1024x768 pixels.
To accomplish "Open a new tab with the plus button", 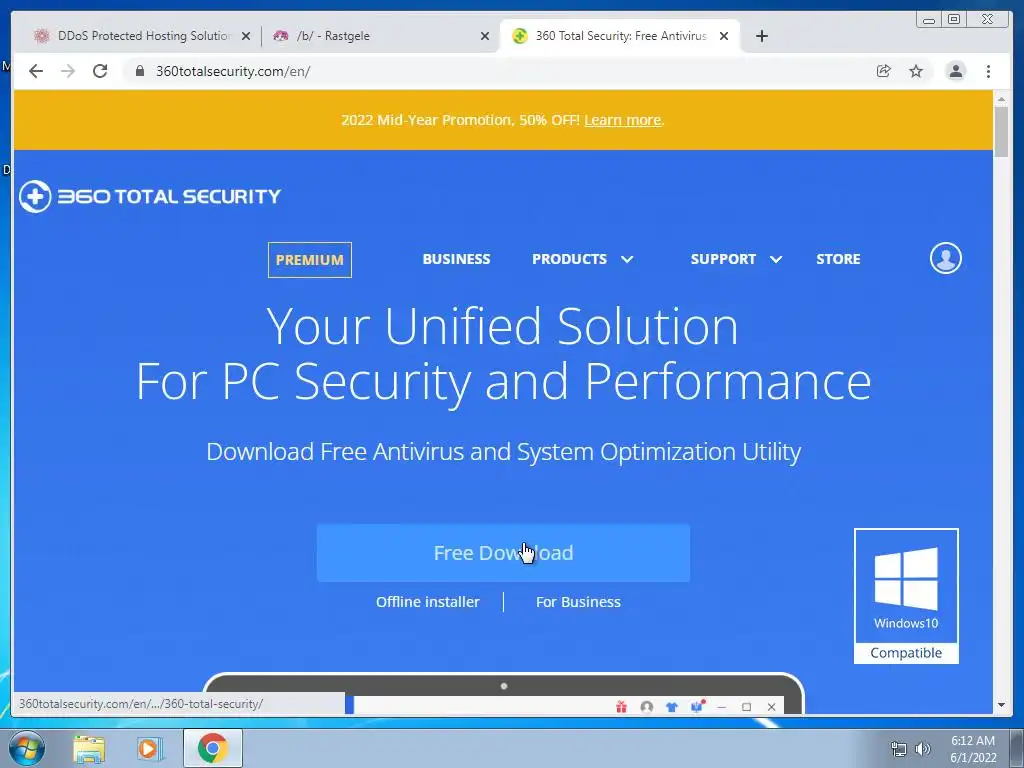I will [761, 36].
